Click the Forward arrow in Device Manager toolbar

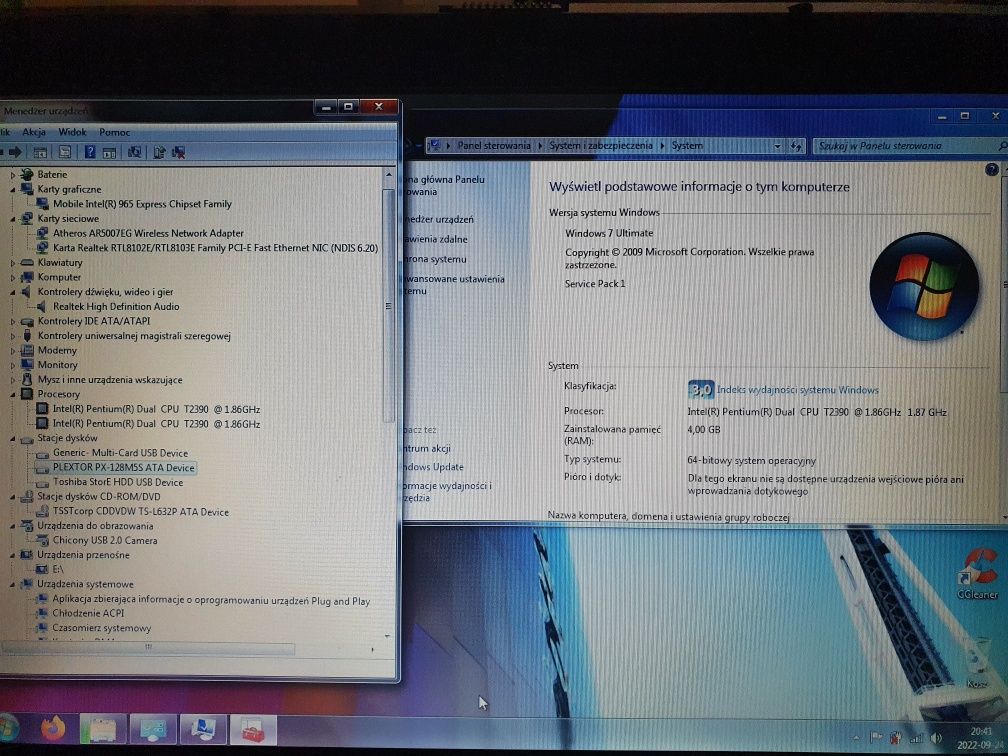coord(15,152)
